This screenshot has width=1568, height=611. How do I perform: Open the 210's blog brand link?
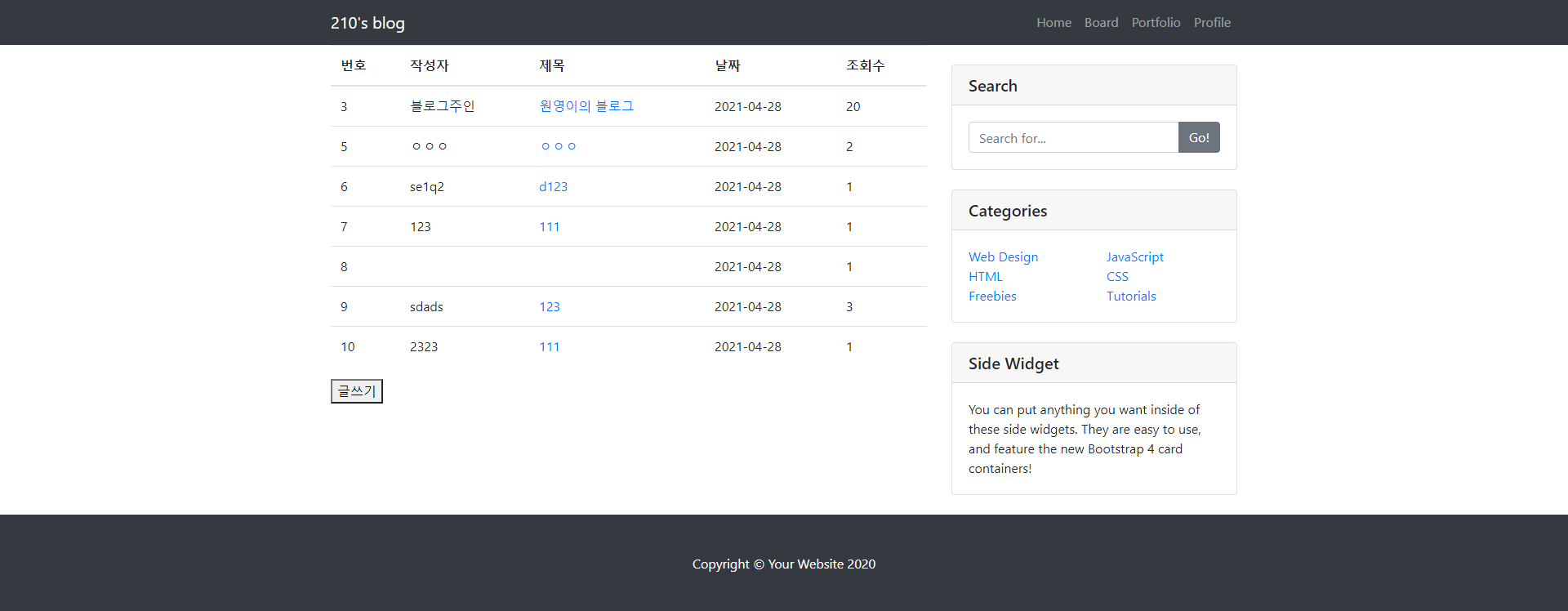(x=367, y=23)
